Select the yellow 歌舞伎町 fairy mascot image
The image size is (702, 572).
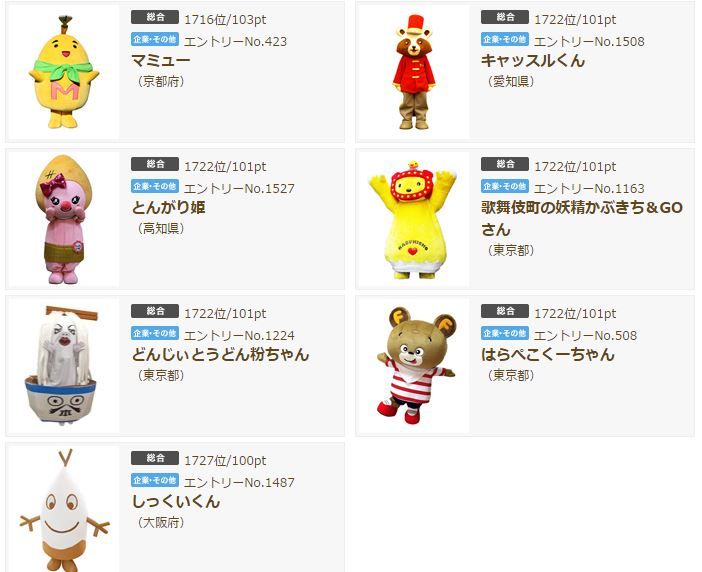414,219
